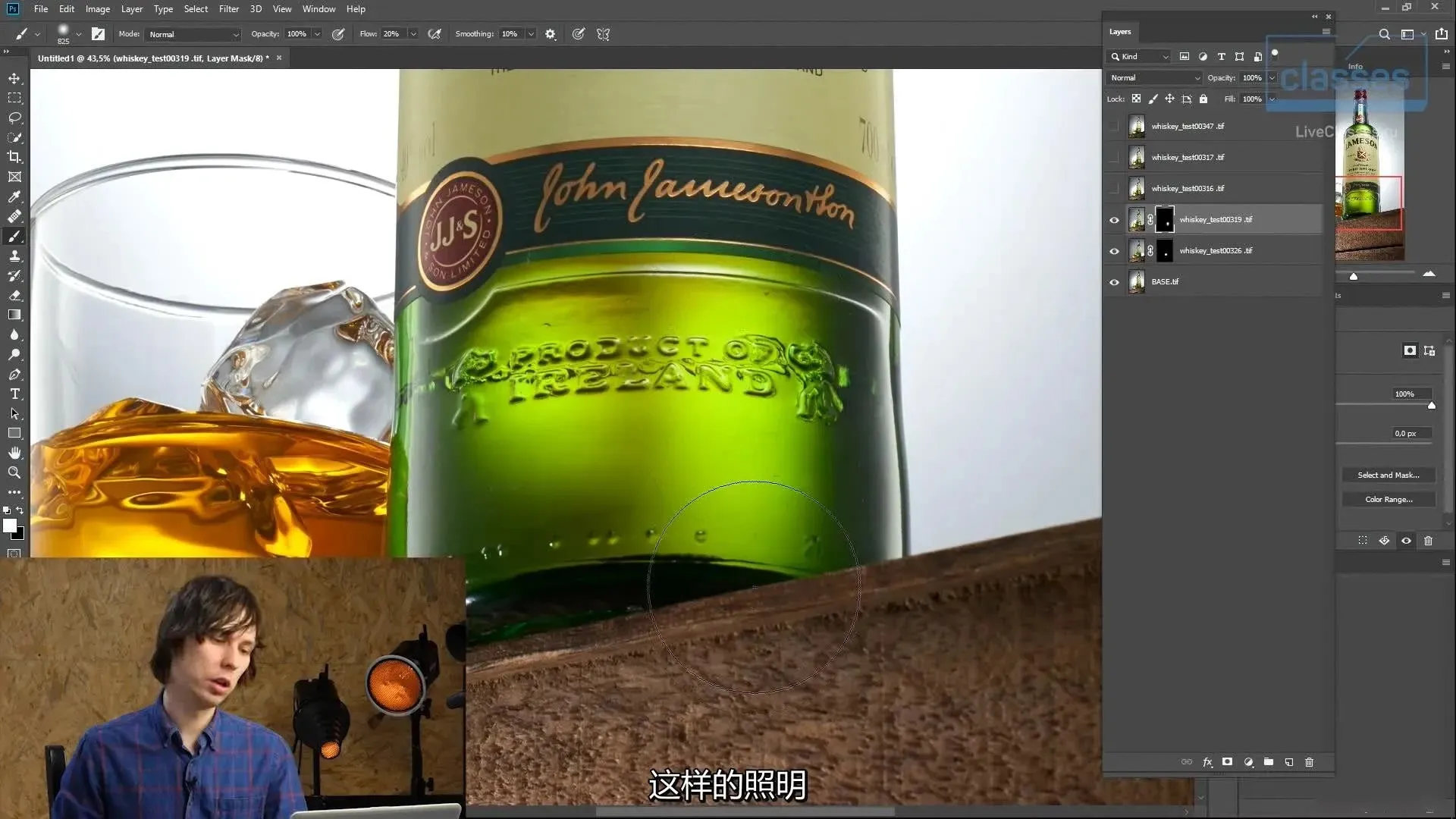Open brush blending Mode dropdown

click(193, 34)
